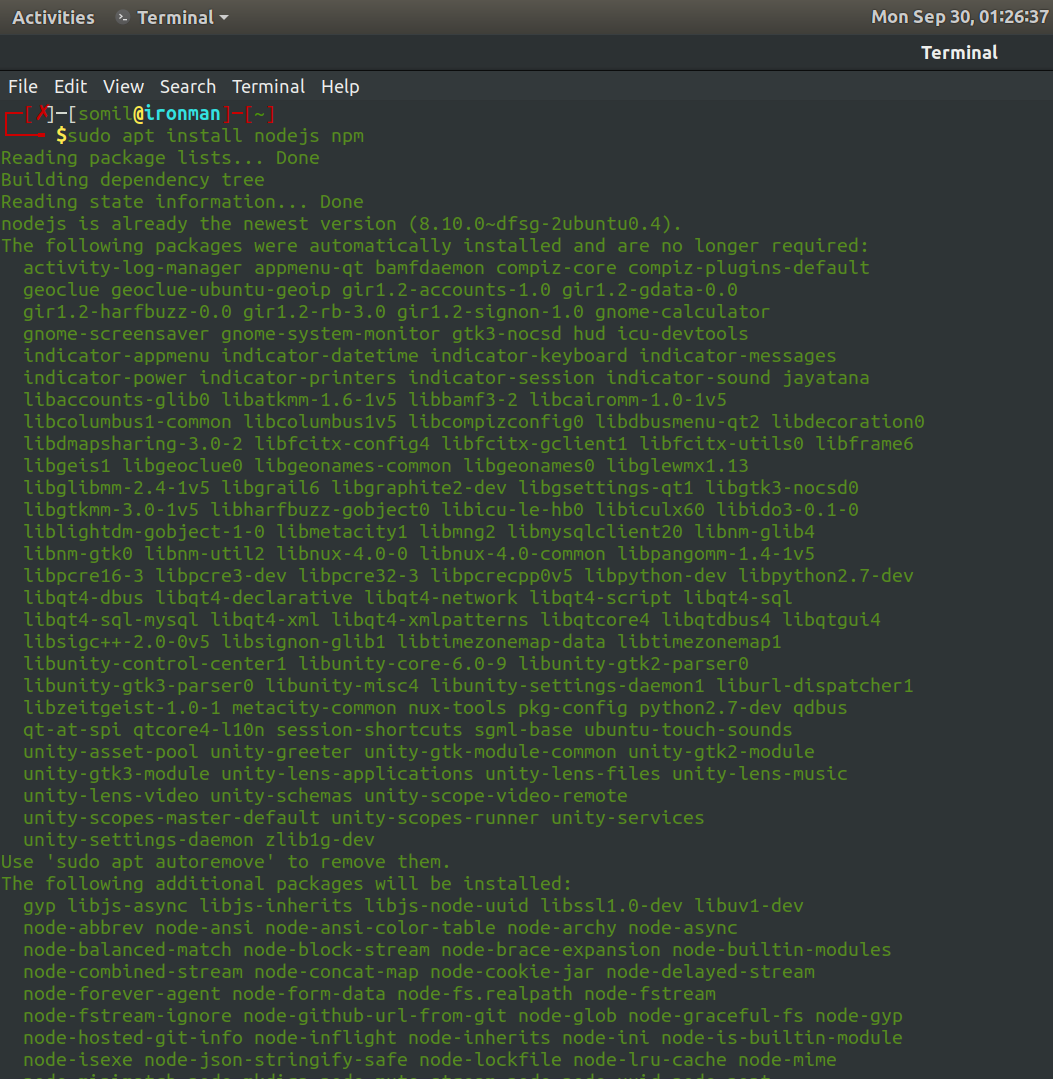Click 'libpython2.7-dev' package name
Screen dimensions: 1053x1079
pyautogui.click(x=826, y=576)
